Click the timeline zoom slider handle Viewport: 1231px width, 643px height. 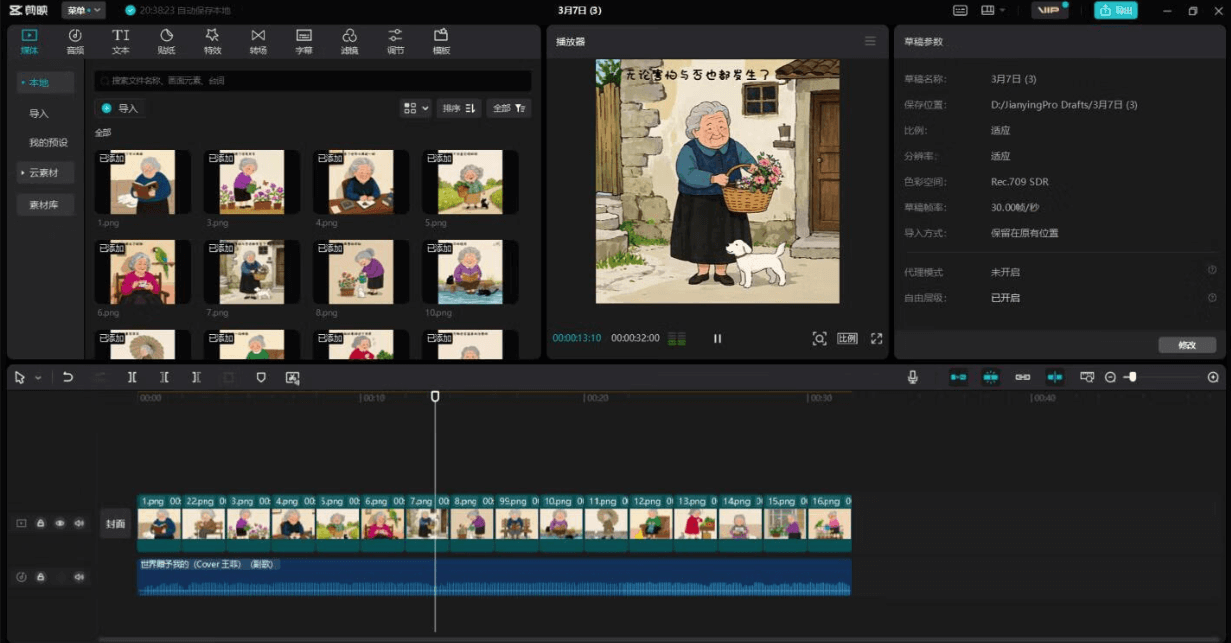[x=1131, y=377]
